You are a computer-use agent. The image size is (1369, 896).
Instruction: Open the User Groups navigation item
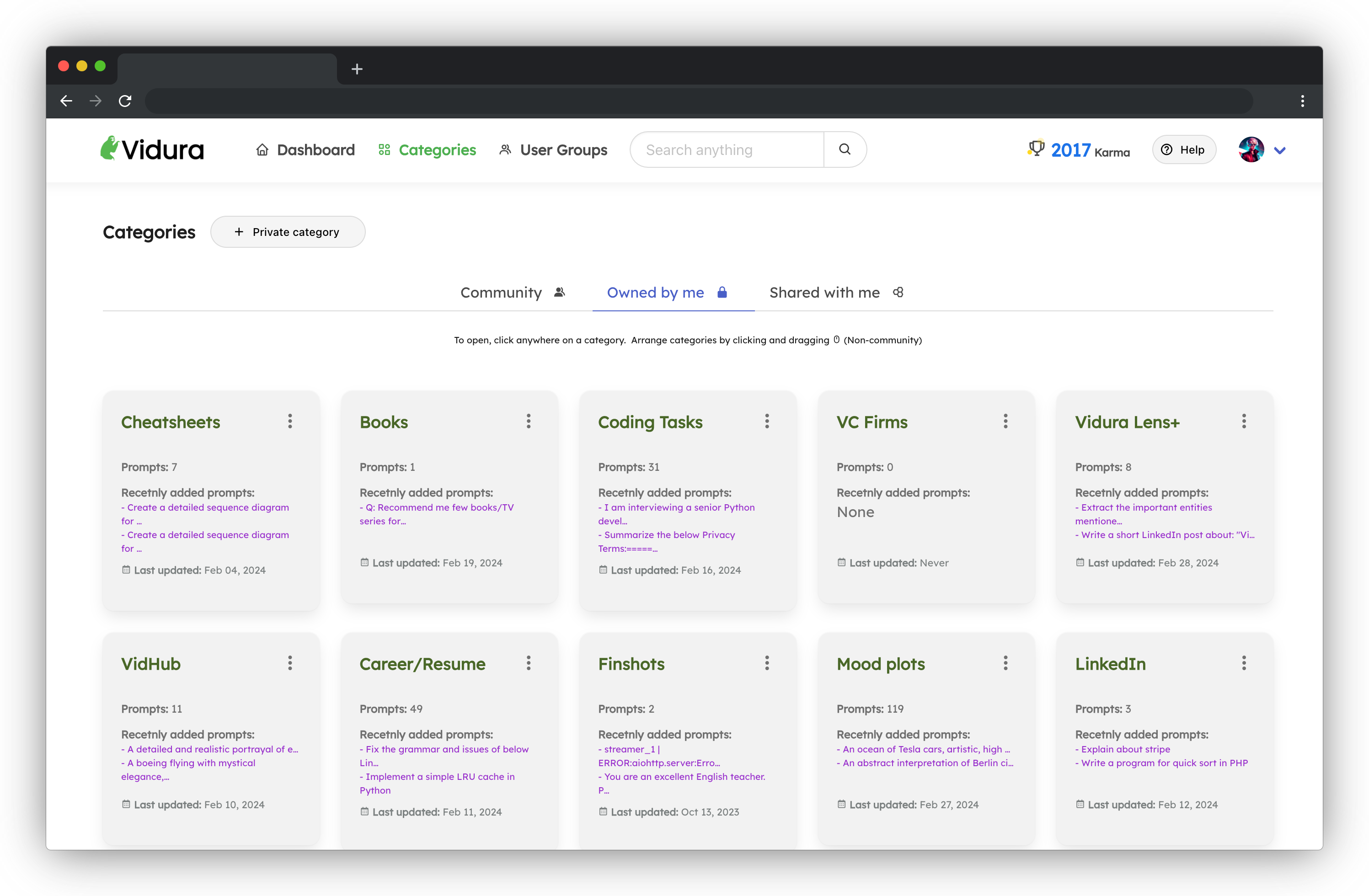553,150
